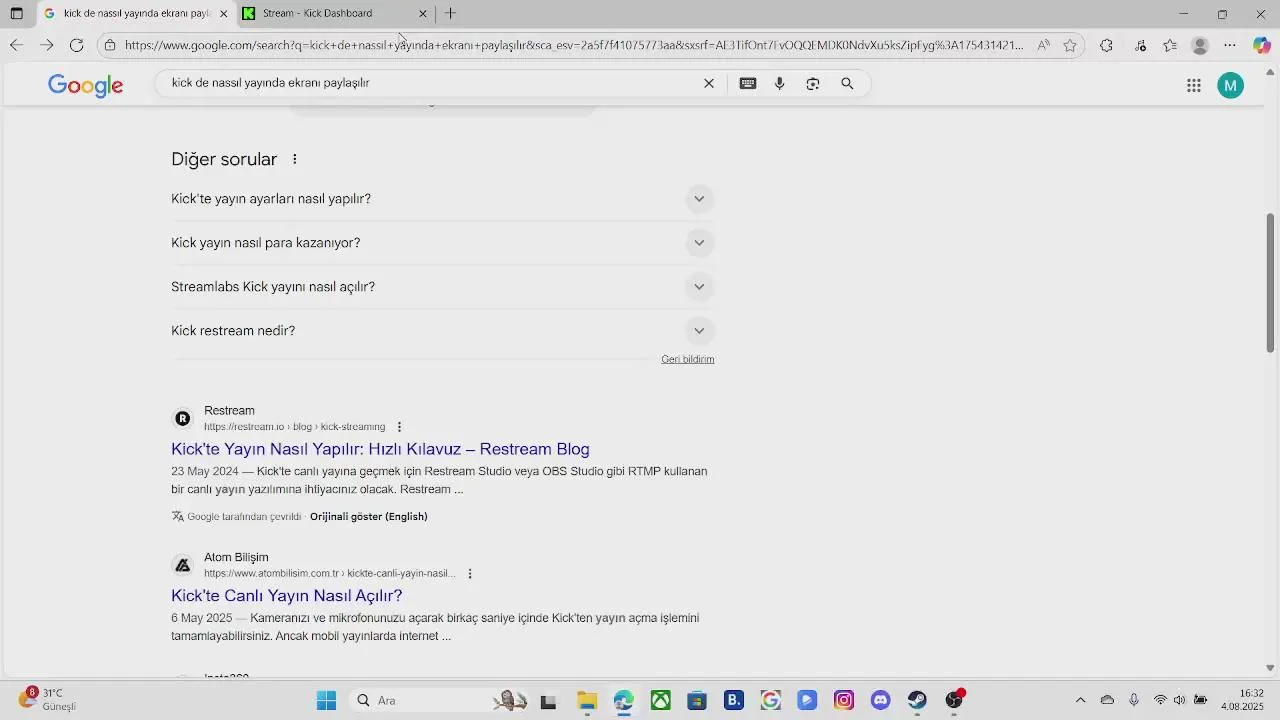The image size is (1280, 720).
Task: Click the Restream site name
Action: tap(229, 411)
